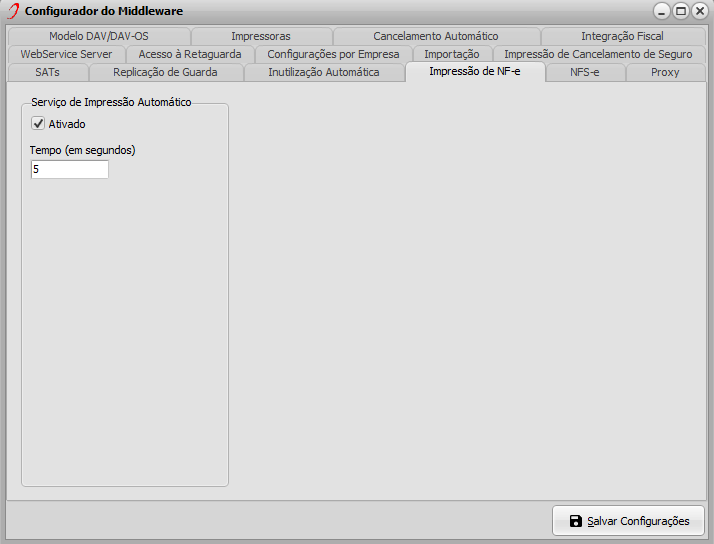Switch to the Importação tab
Screen dimensions: 714x544
pyautogui.click(x=451, y=54)
